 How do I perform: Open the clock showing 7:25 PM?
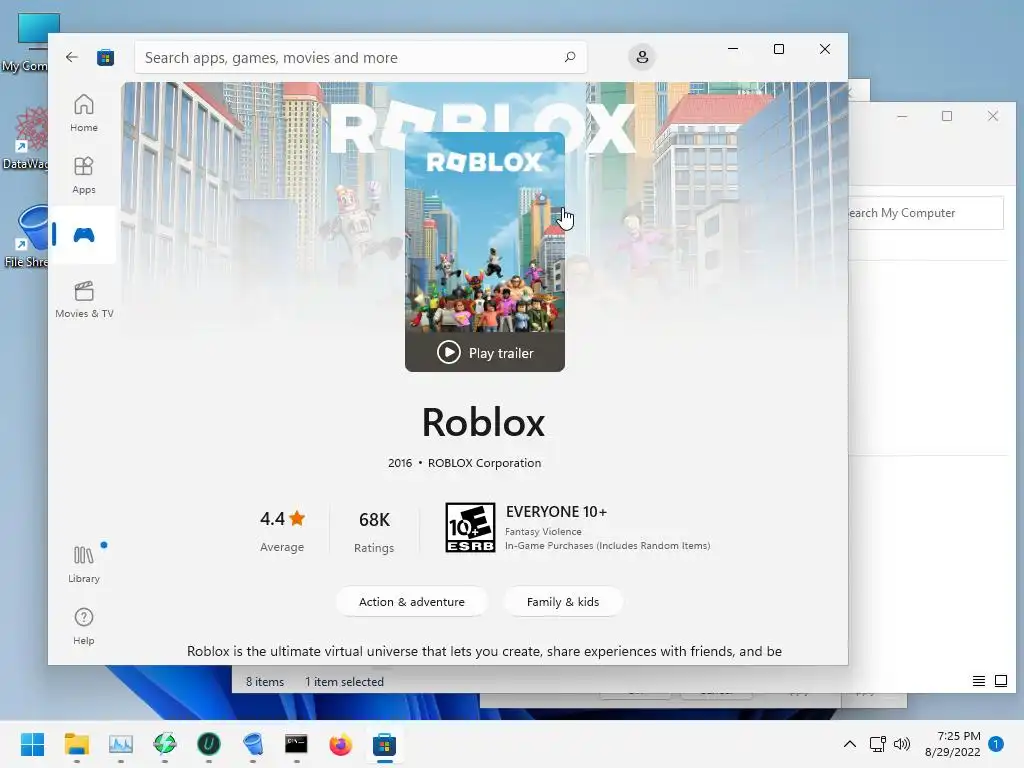tap(952, 744)
